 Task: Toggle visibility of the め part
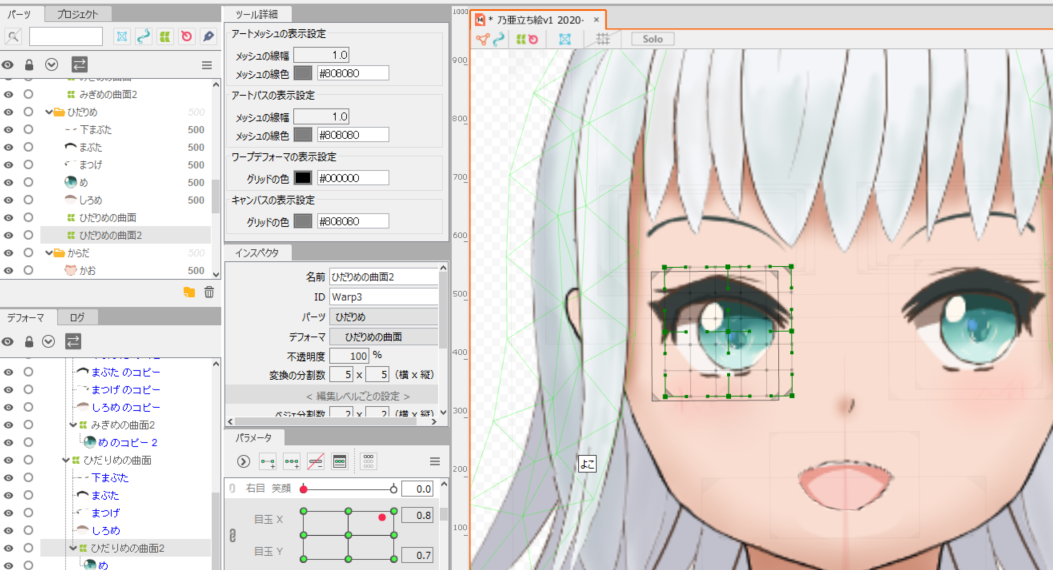tap(8, 182)
